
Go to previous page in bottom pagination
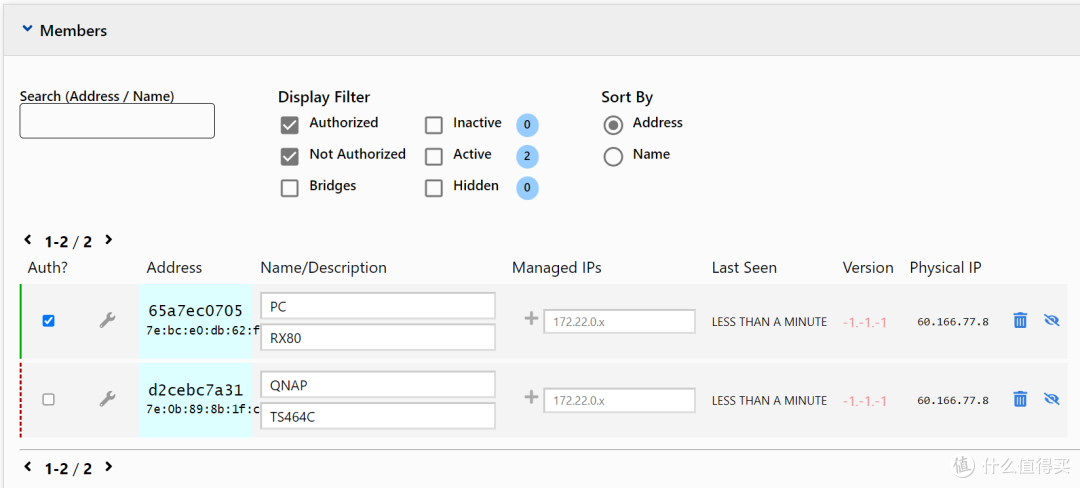point(28,467)
